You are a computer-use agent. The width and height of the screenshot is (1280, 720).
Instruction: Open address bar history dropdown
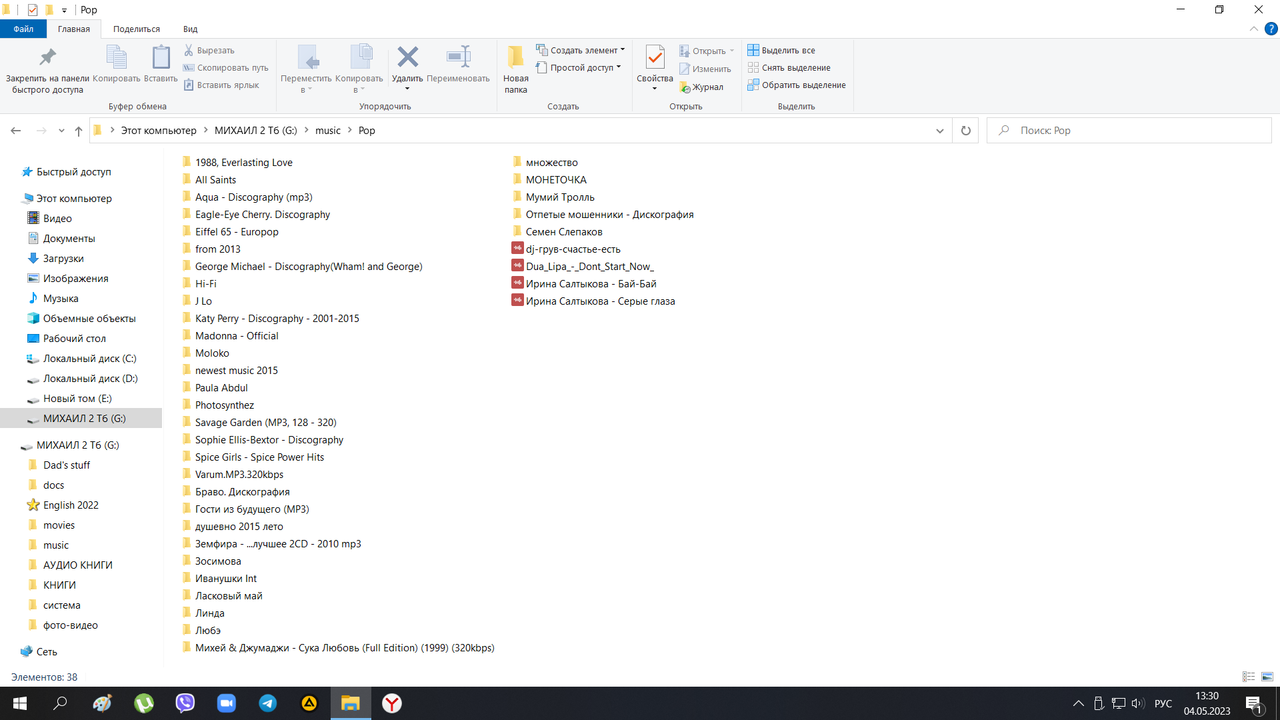click(941, 131)
